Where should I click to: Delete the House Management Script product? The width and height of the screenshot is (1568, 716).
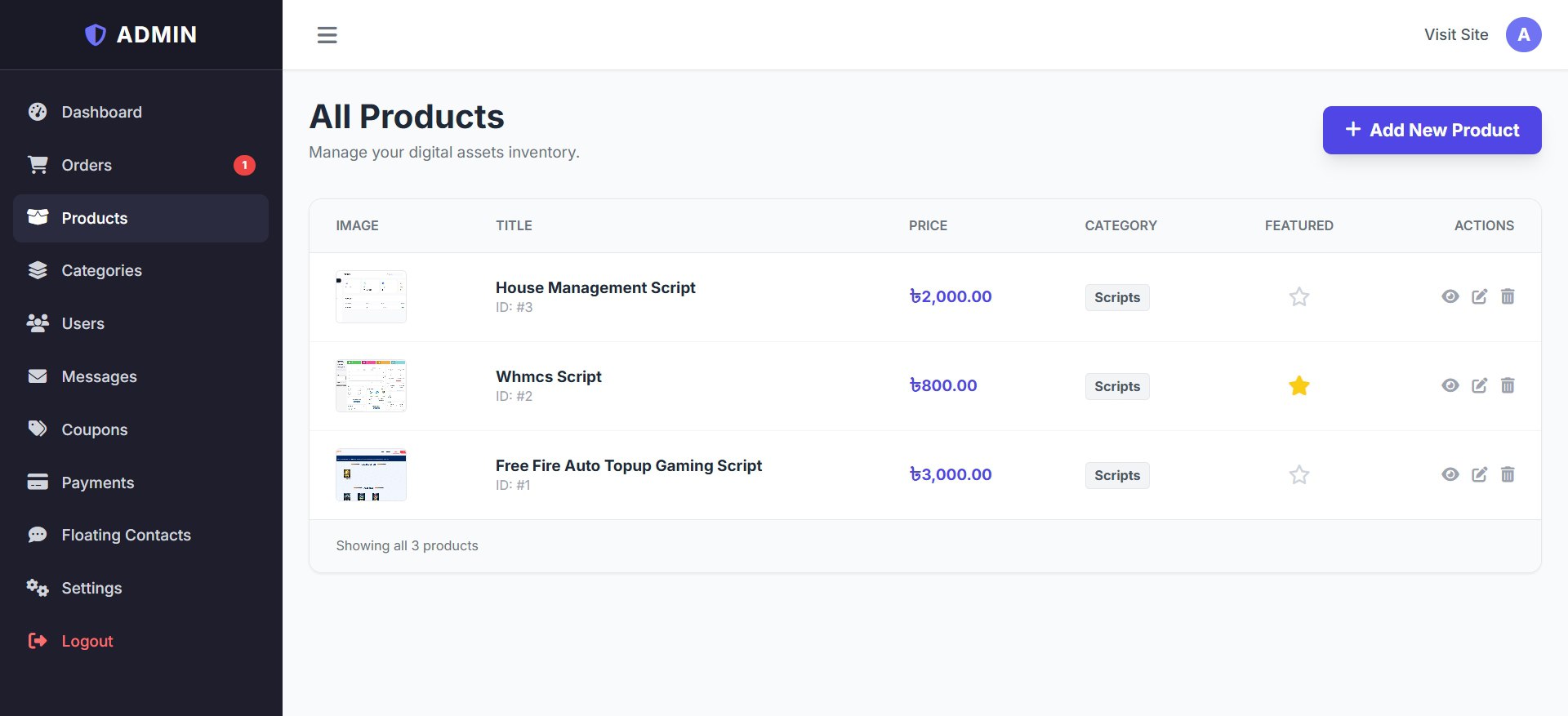coord(1508,296)
